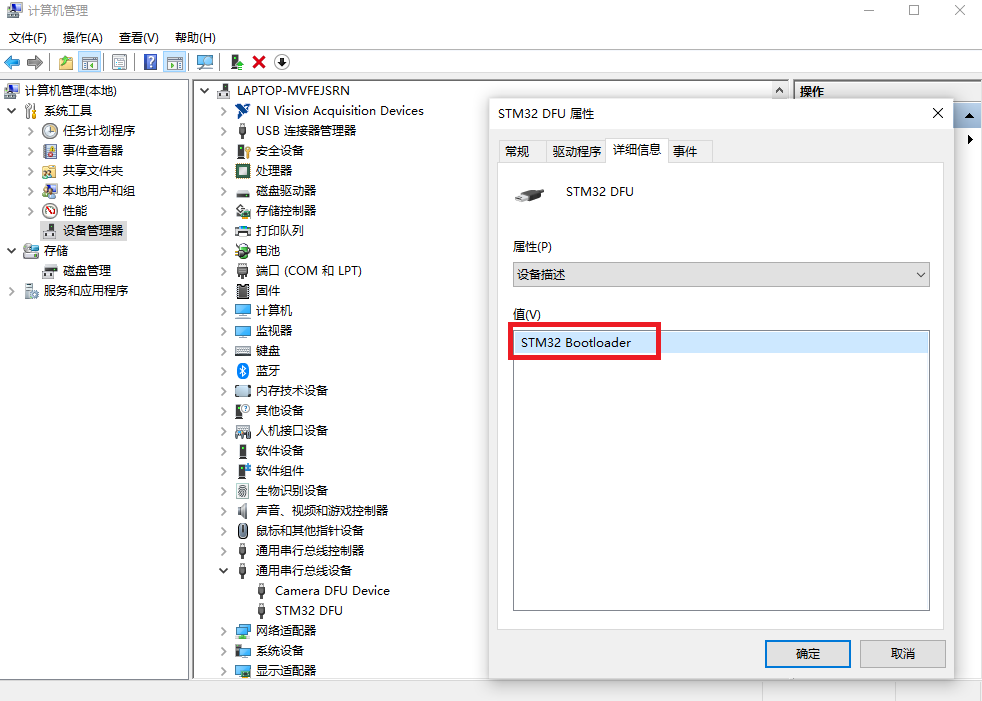Screen dimensions: 982x701
Task: Click Display adapters (显示适配器) category
Action: click(286, 670)
